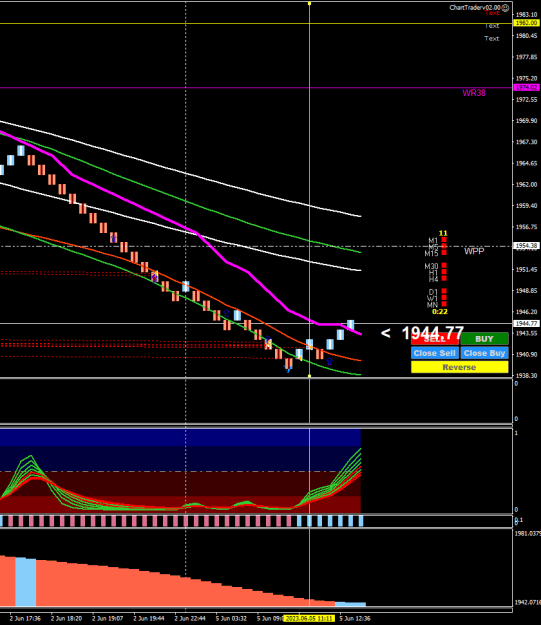Click the red SELL button
541x625 pixels.
click(435, 339)
